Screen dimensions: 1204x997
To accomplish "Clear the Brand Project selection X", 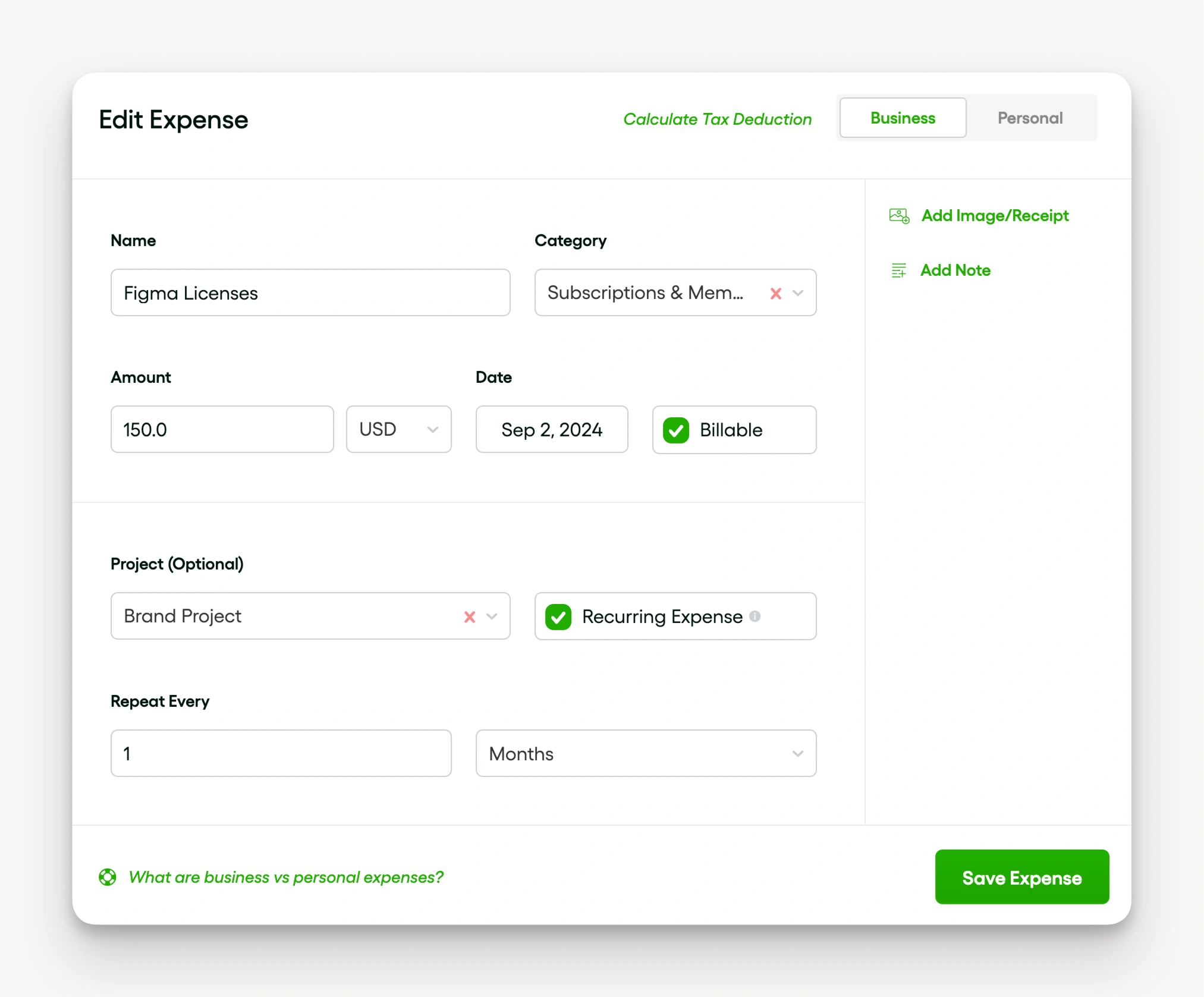I will coord(470,617).
